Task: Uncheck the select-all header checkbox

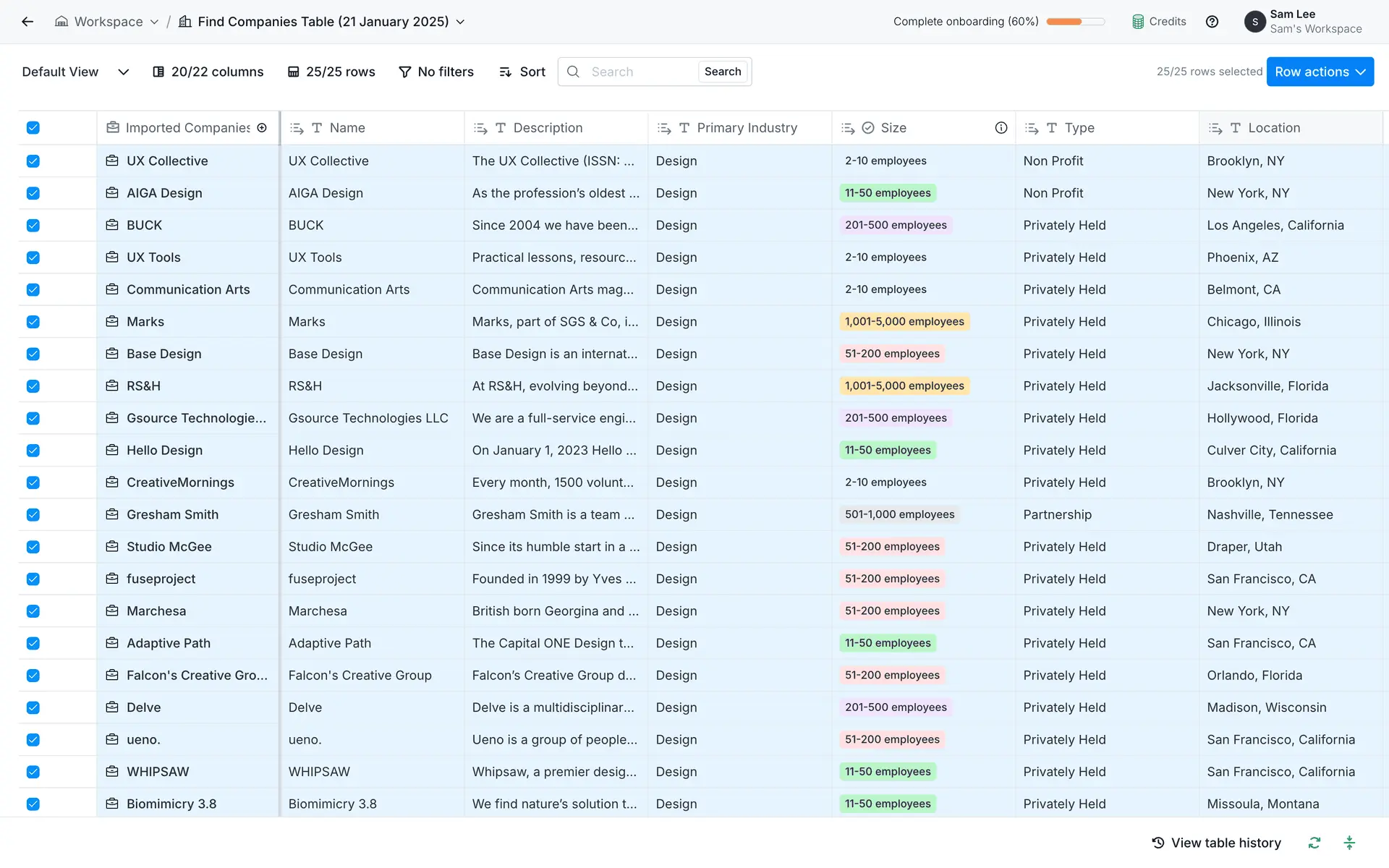Action: click(33, 128)
